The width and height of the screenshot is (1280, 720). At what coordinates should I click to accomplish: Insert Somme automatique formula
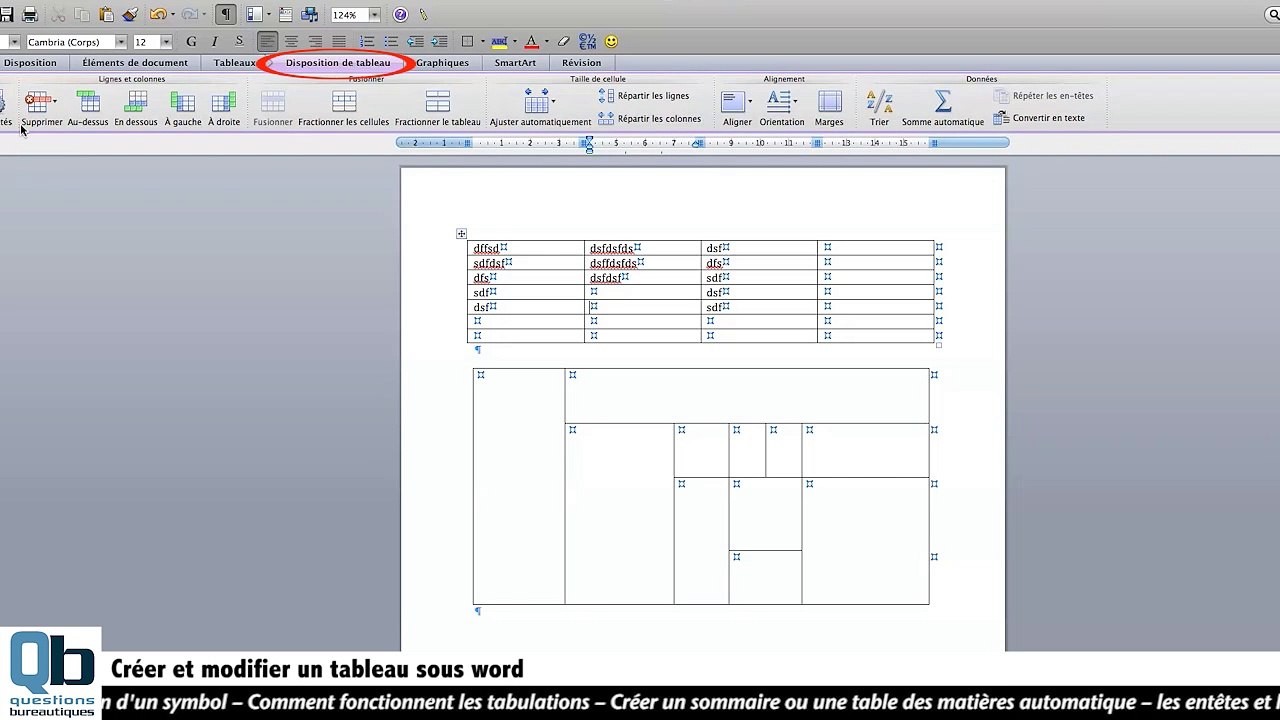click(943, 108)
